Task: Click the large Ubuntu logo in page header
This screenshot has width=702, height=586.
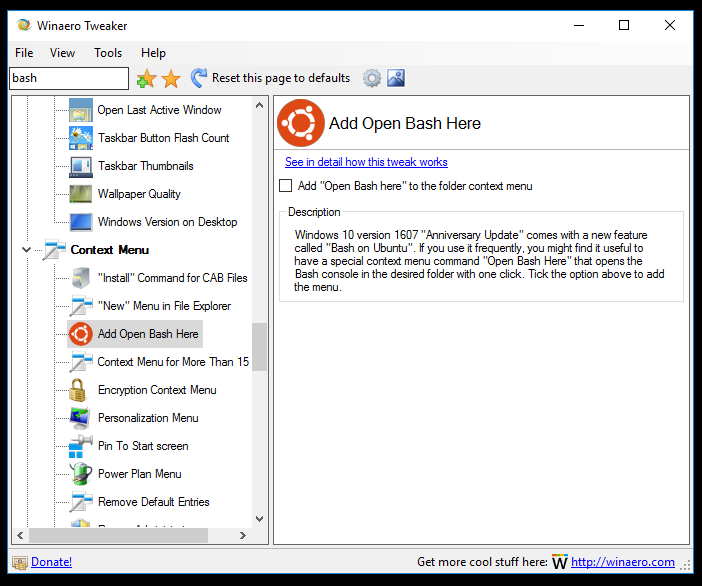Action: (x=301, y=123)
